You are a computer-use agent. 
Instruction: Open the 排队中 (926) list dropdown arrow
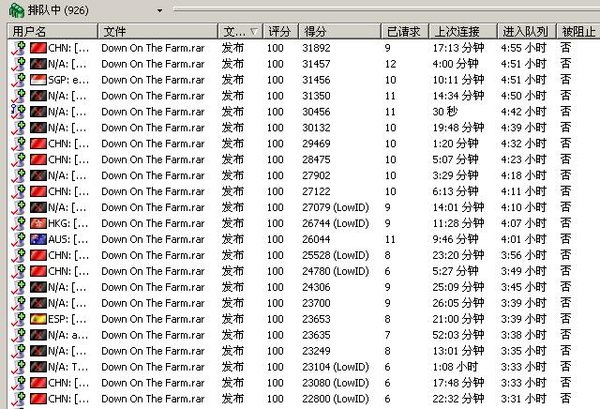(160, 11)
